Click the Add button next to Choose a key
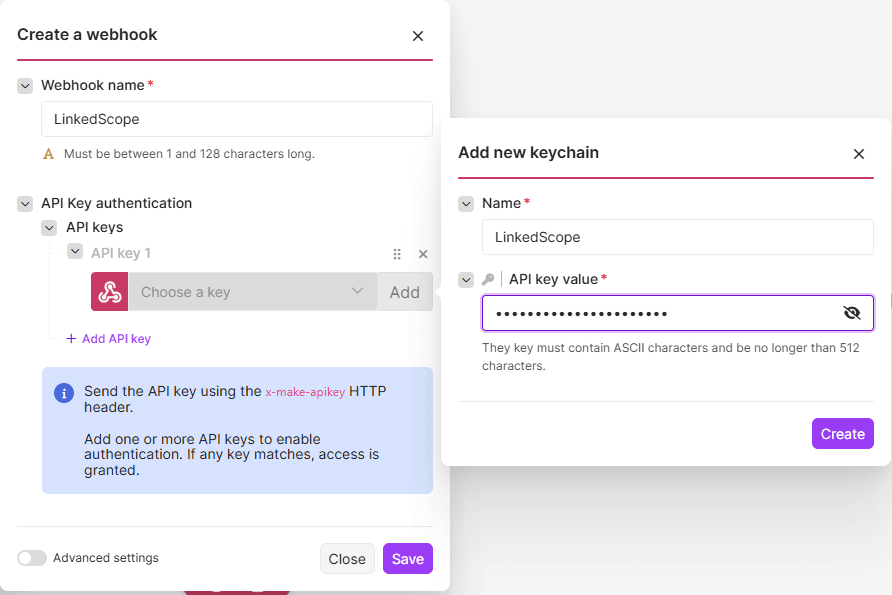 404,292
